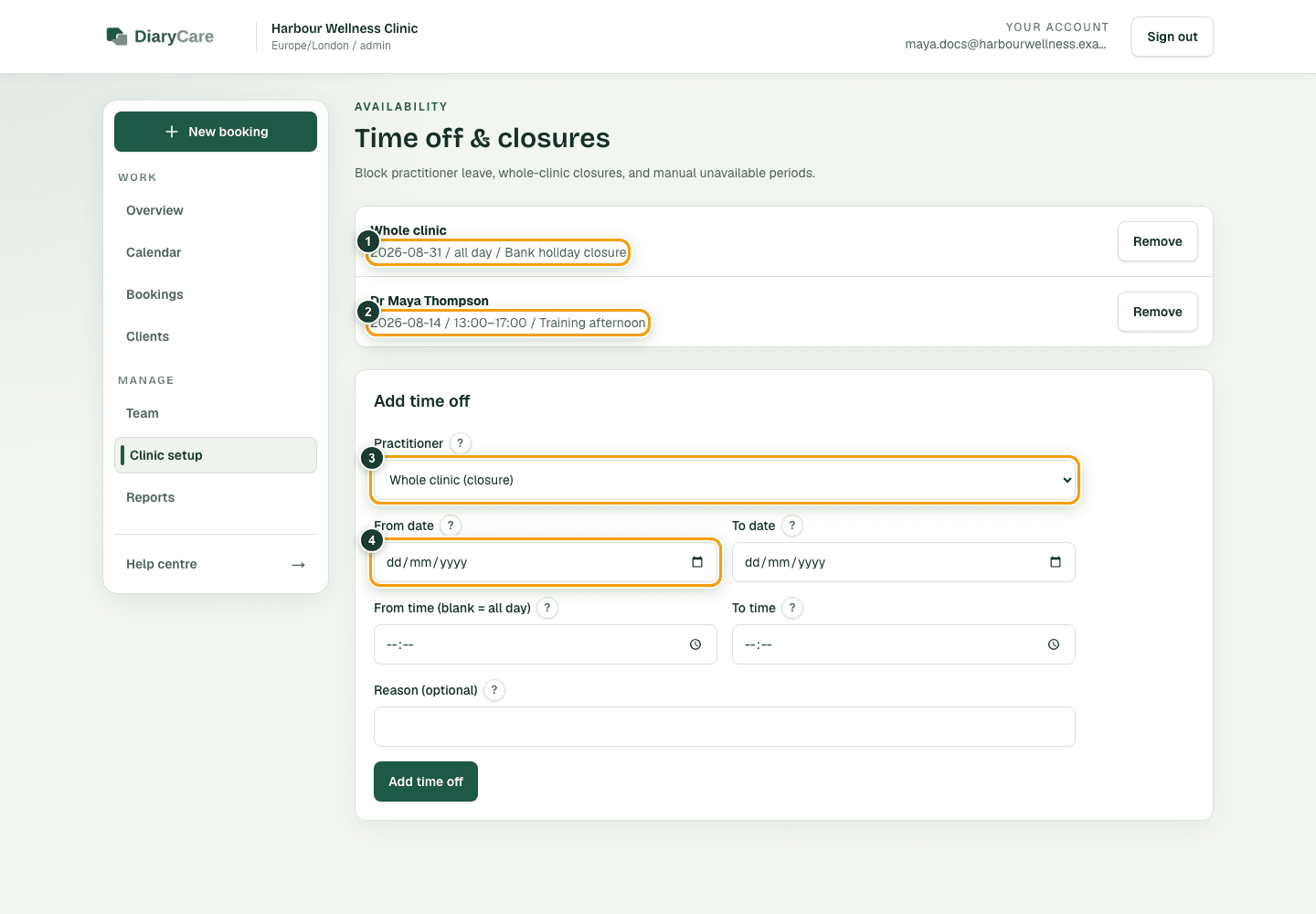Open the Help centre link

(216, 564)
